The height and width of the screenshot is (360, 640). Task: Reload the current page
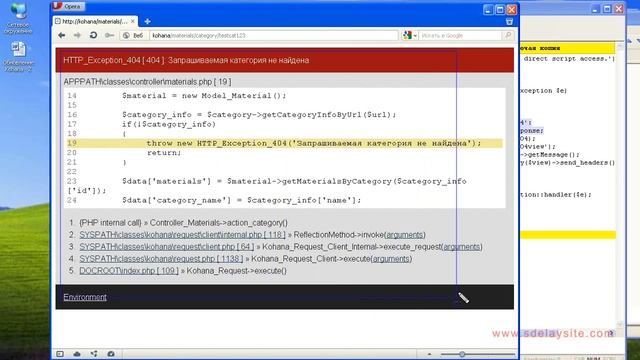pos(93,36)
